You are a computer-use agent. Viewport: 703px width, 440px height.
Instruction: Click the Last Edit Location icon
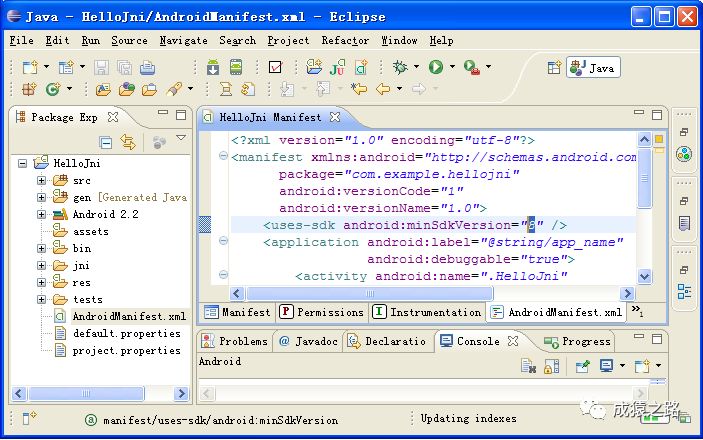[359, 89]
